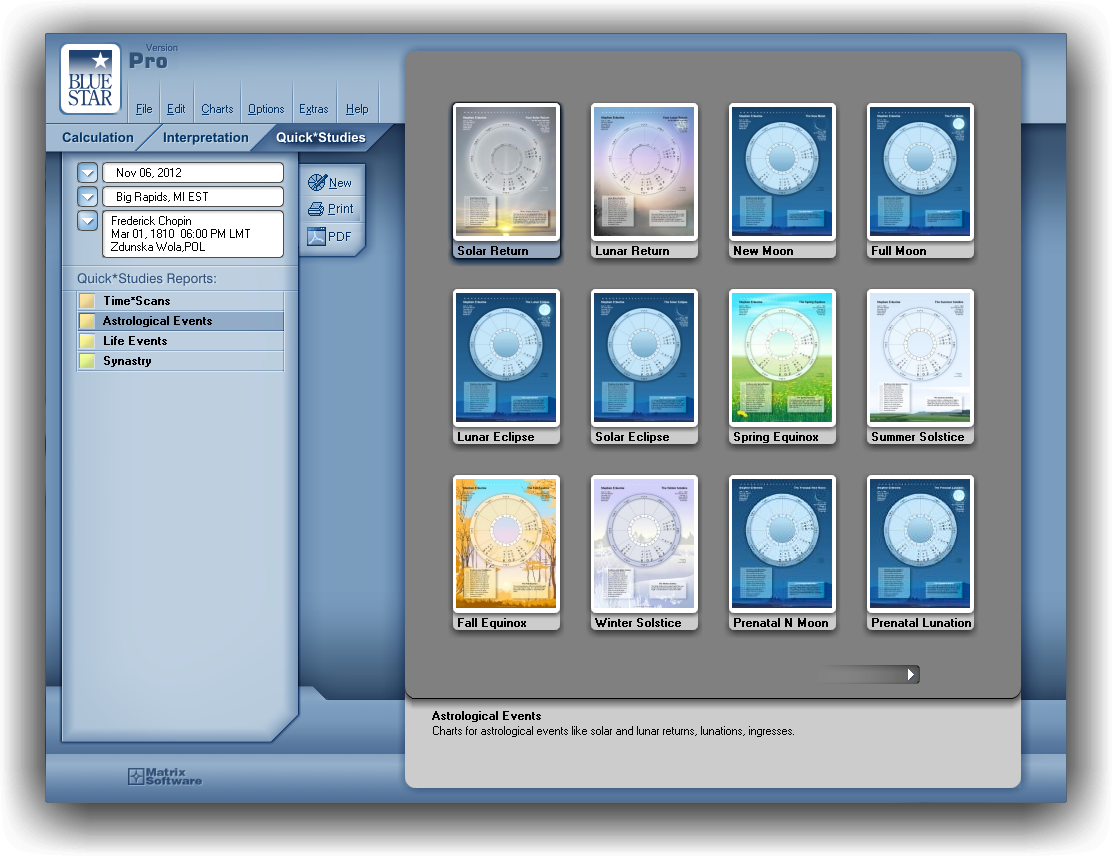Screen dimensions: 1112x856
Task: Open the File menu
Action: click(x=144, y=109)
